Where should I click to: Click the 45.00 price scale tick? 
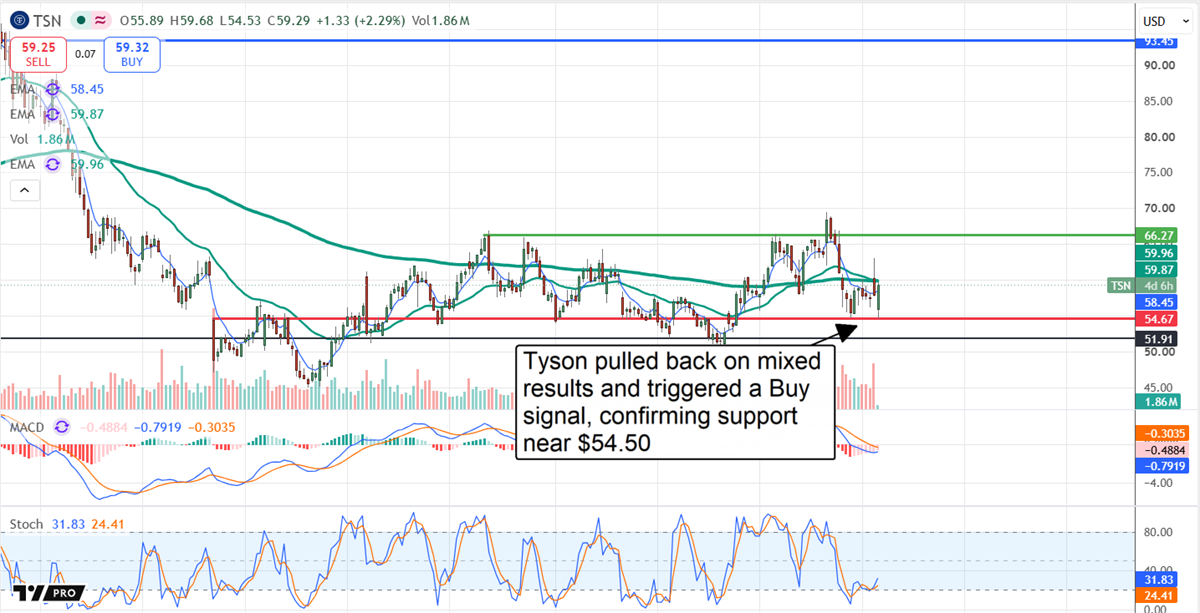[x=1158, y=387]
